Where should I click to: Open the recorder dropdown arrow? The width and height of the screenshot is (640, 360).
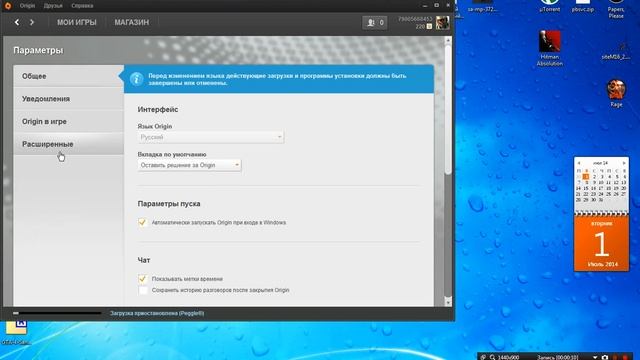(x=595, y=357)
